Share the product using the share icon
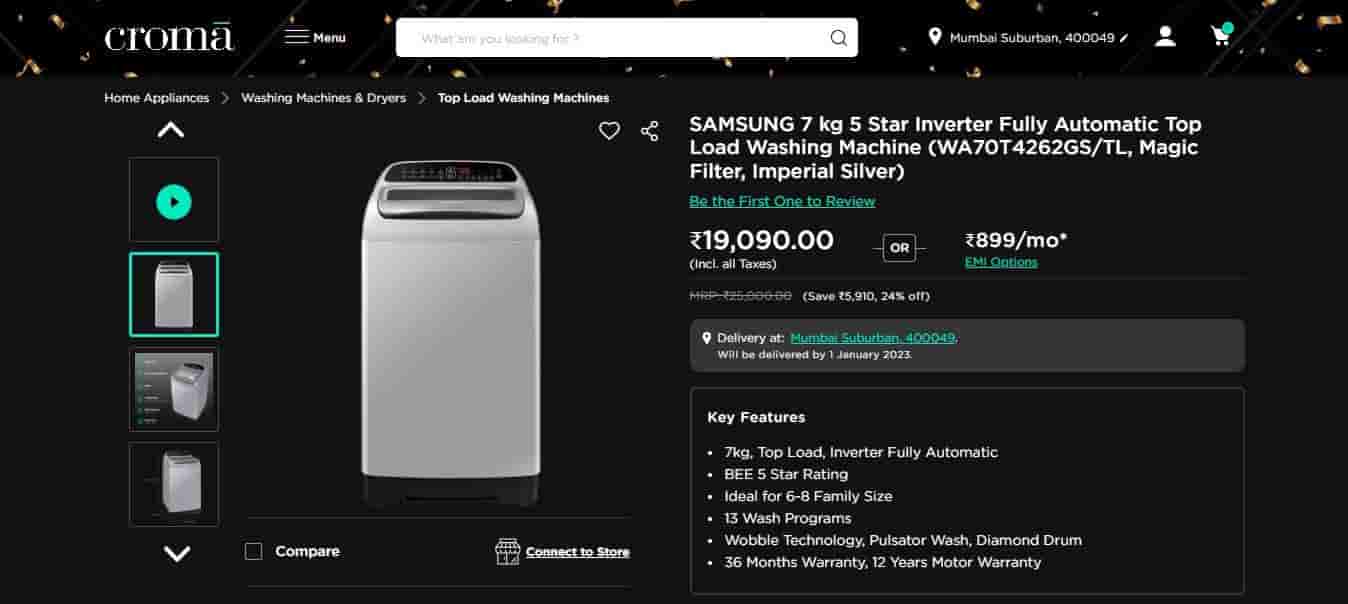Screen dimensions: 1348x604 [x=649, y=130]
